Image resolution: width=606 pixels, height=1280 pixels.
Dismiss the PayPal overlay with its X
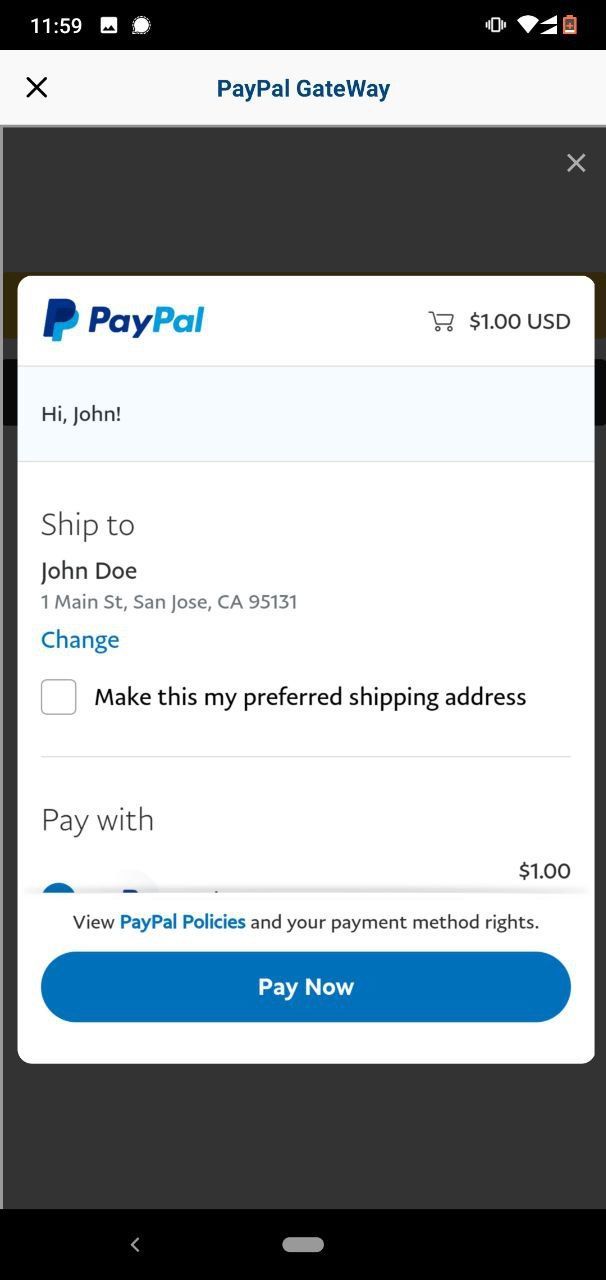point(576,162)
